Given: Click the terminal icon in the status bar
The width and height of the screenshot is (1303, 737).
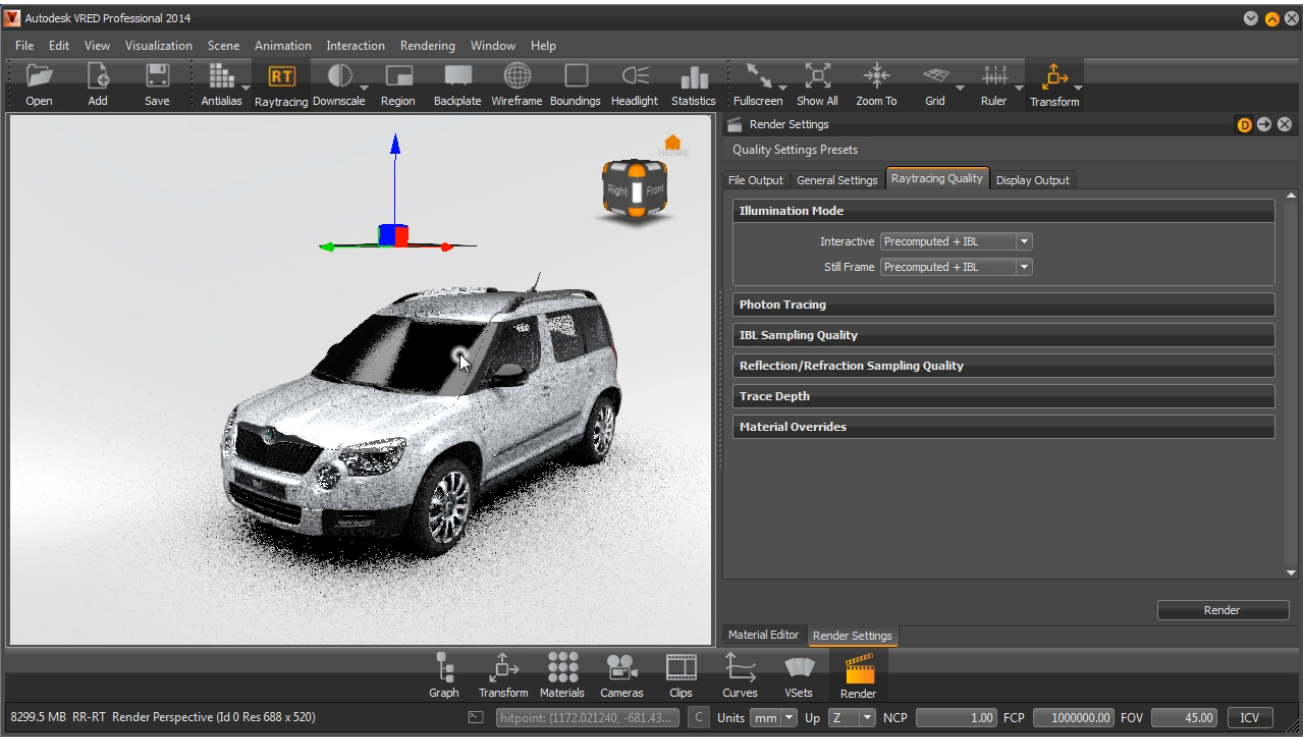Looking at the screenshot, I should [477, 717].
